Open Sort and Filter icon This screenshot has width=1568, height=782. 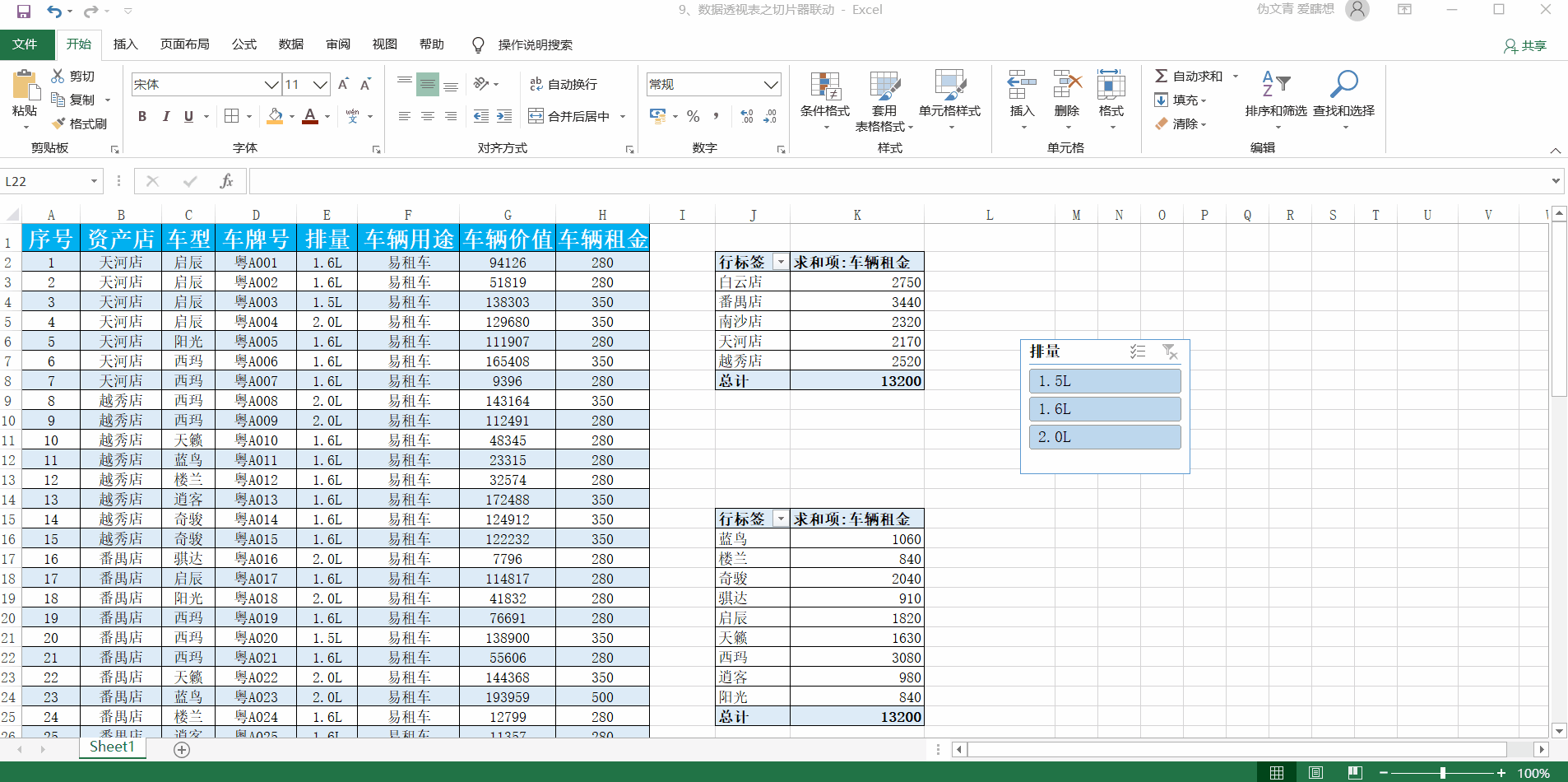click(1276, 84)
